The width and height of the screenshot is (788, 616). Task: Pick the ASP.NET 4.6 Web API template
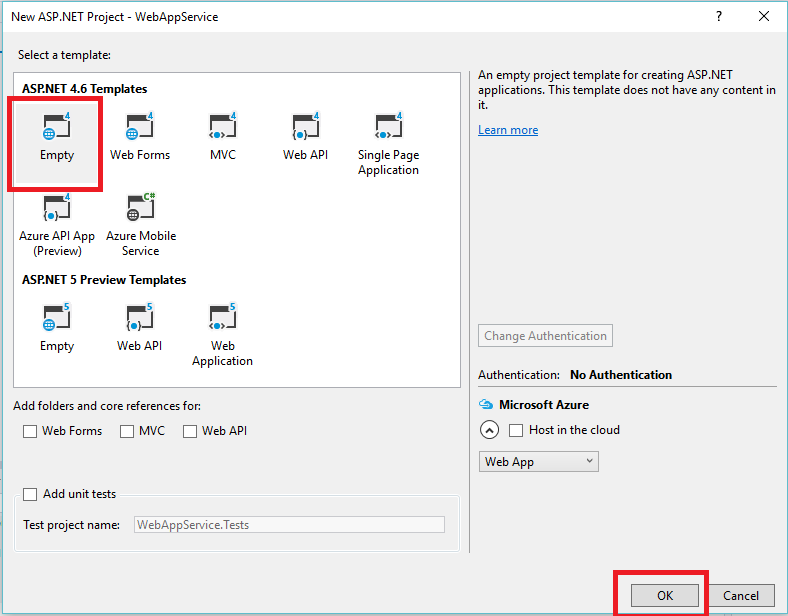[305, 129]
